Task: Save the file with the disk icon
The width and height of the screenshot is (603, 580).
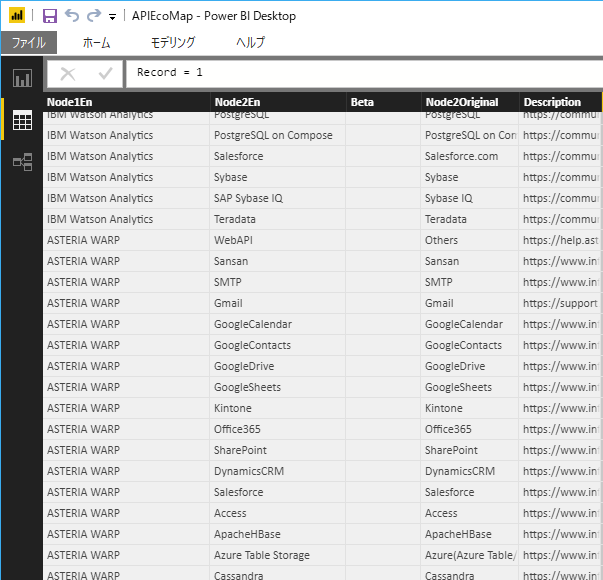Action: tap(50, 16)
